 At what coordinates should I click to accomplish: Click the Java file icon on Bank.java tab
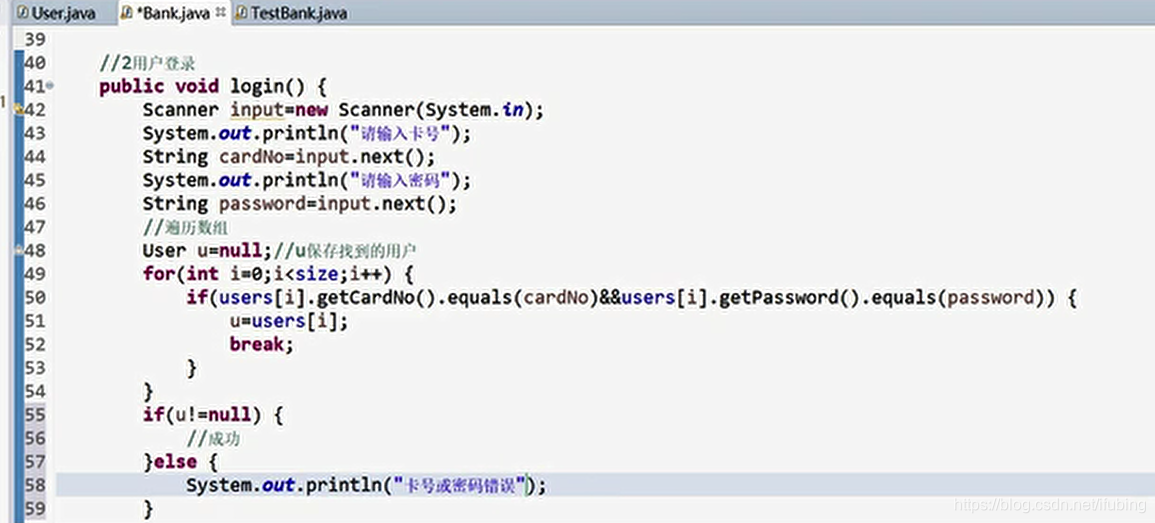(x=126, y=13)
